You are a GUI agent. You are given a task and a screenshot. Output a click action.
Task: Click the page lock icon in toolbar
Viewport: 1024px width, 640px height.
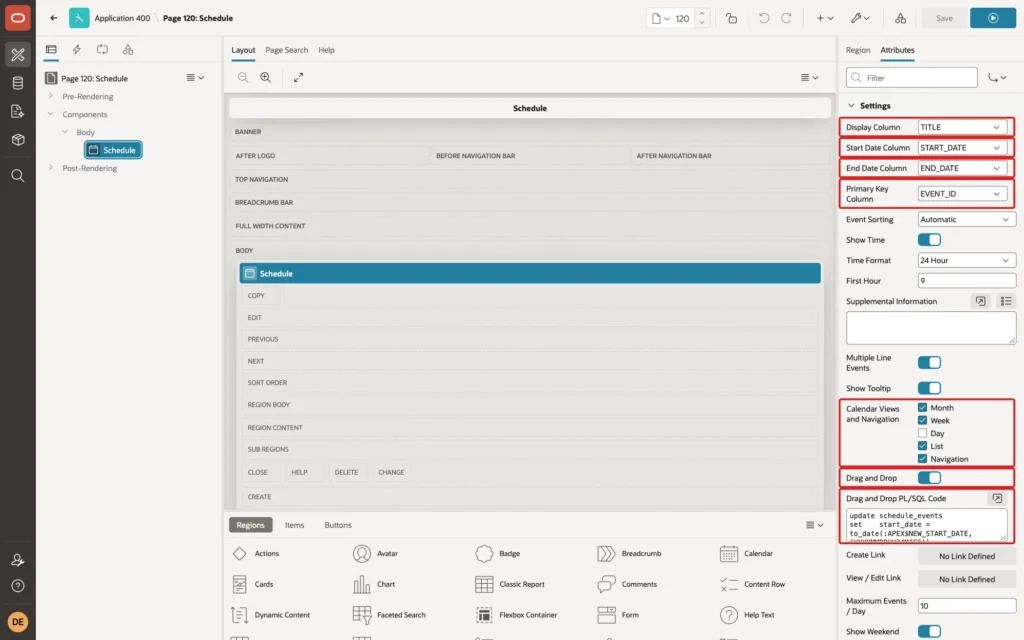pos(731,18)
